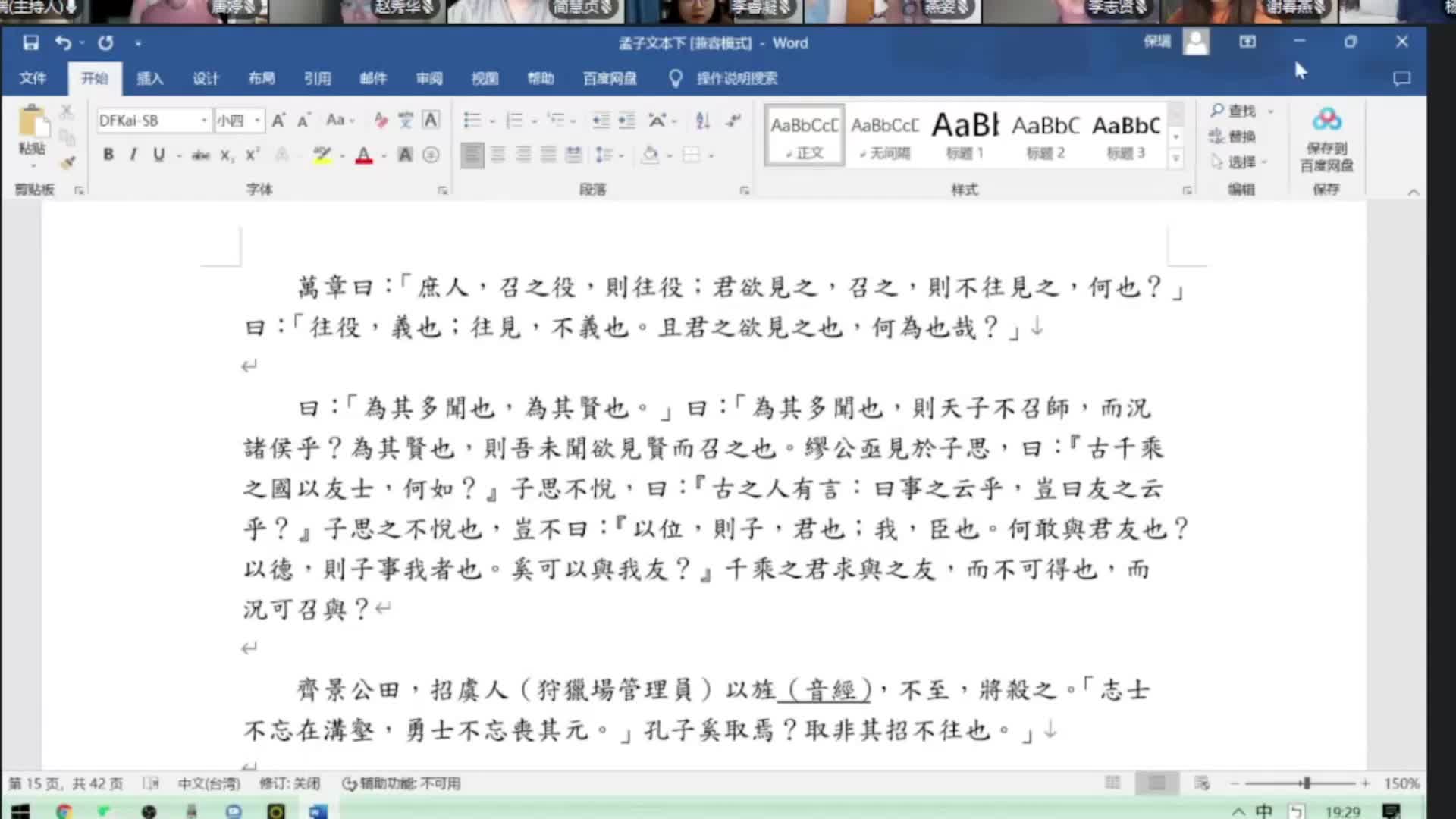Switch to the 审阅 ribbon tab
Image resolution: width=1456 pixels, height=819 pixels.
[429, 78]
